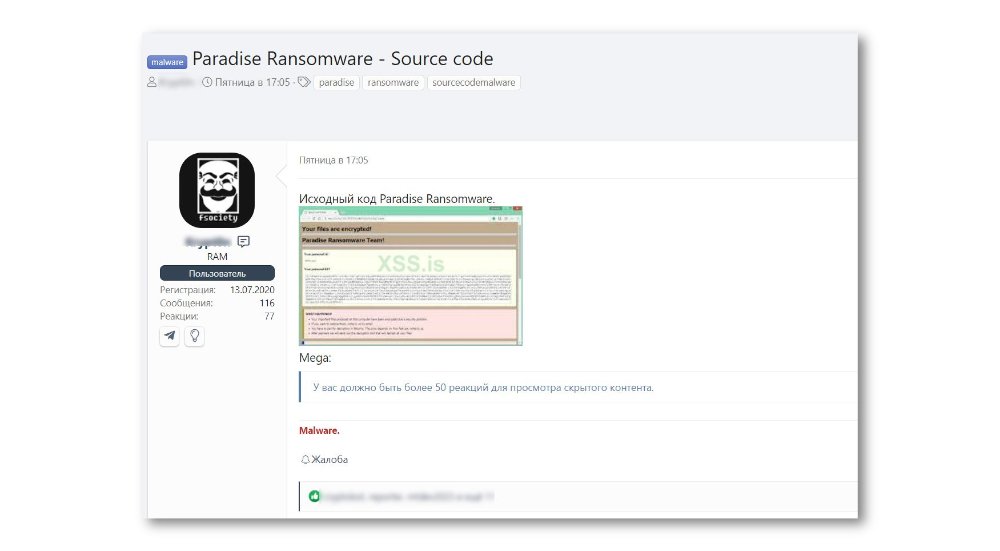Open the paradise tag
Image resolution: width=1000 pixels, height=551 pixels.
coord(336,82)
